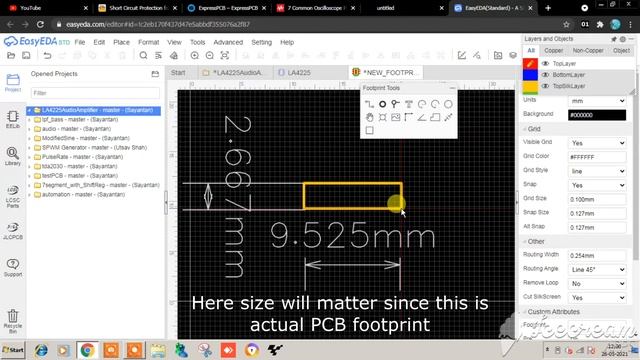This screenshot has height=360, width=640.
Task: Open the Recycle Bin sidebar item
Action: [13, 322]
